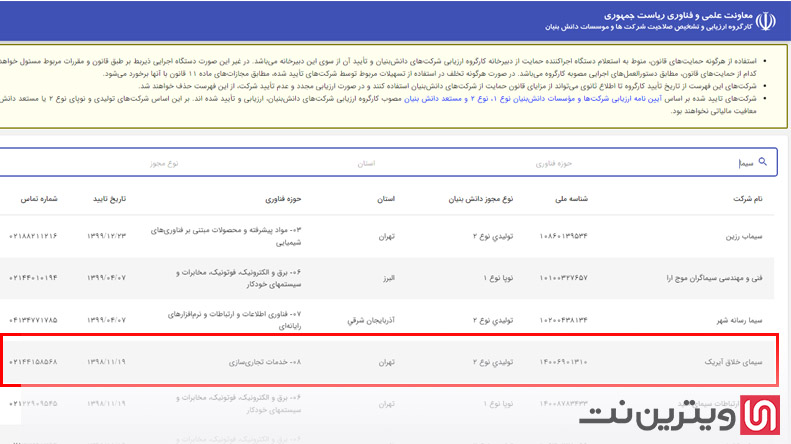Screen dimensions: 791x444
Task: Open the 'استان' filter dropdown
Action: tap(366, 163)
